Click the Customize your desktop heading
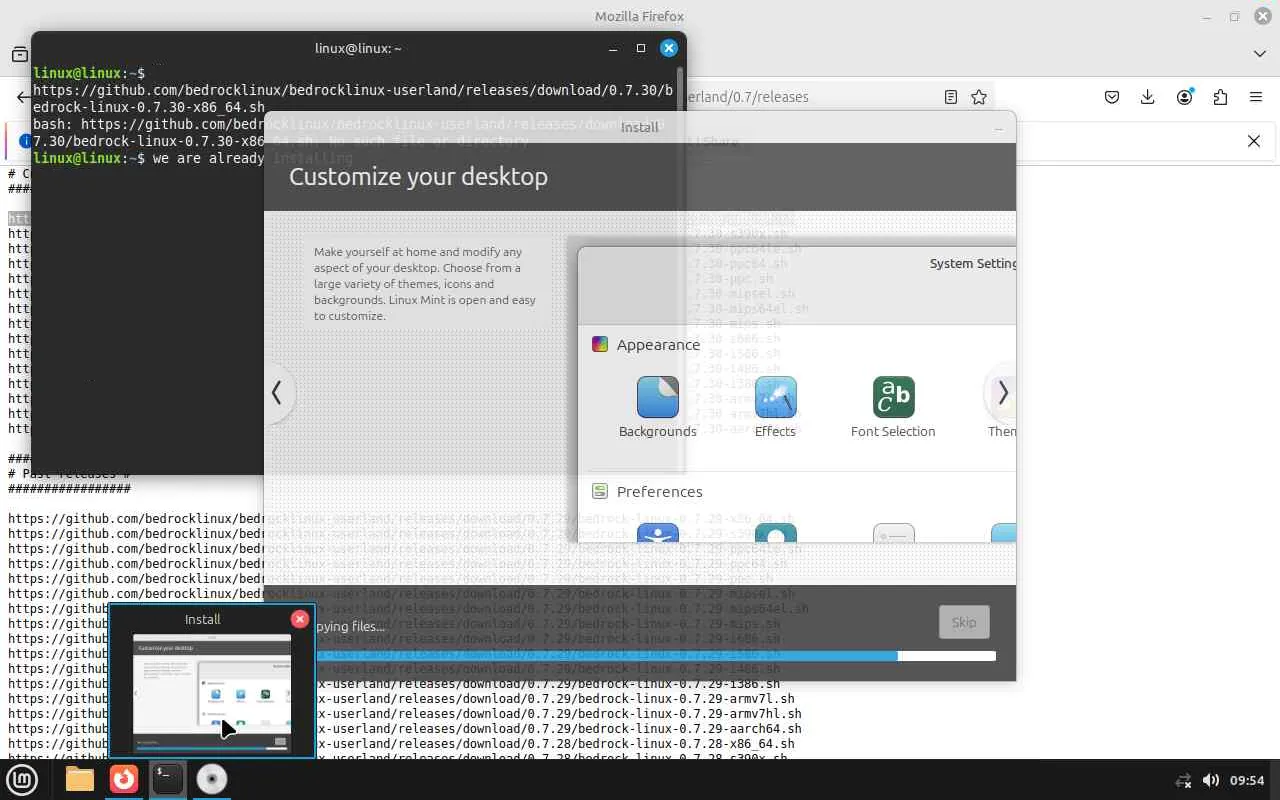The width and height of the screenshot is (1280, 800). point(418,176)
